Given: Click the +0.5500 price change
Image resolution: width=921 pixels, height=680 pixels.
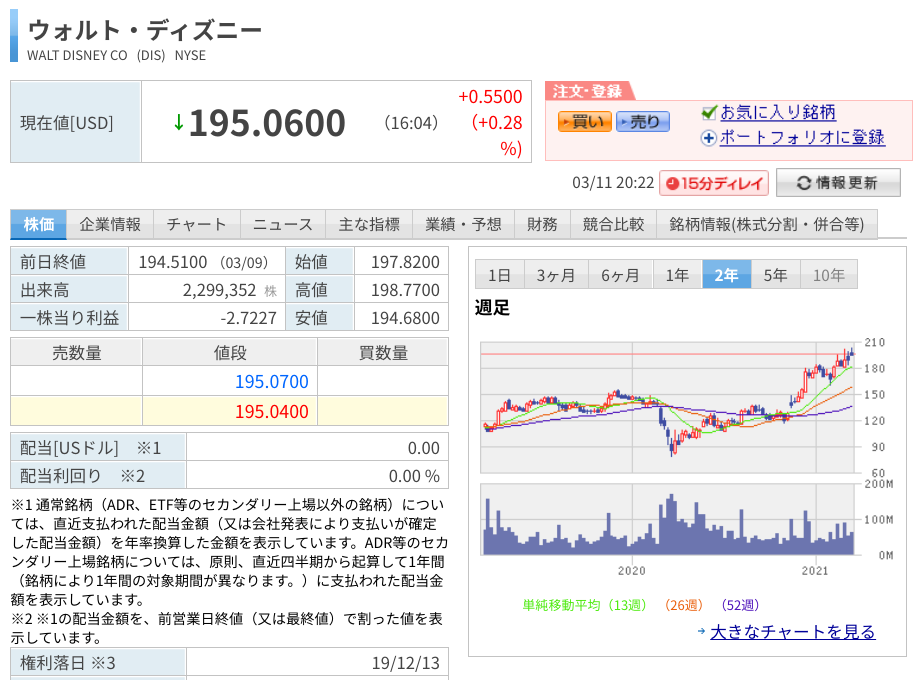Looking at the screenshot, I should click(x=490, y=96).
